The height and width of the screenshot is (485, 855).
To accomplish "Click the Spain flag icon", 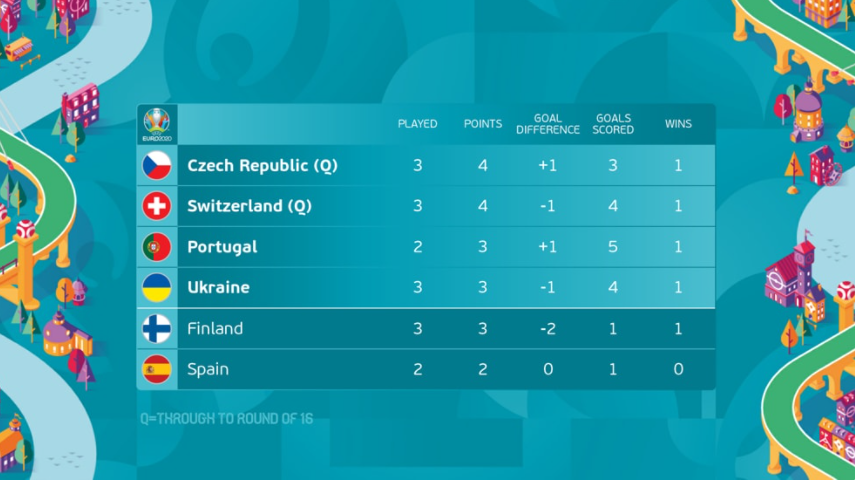I will click(157, 369).
